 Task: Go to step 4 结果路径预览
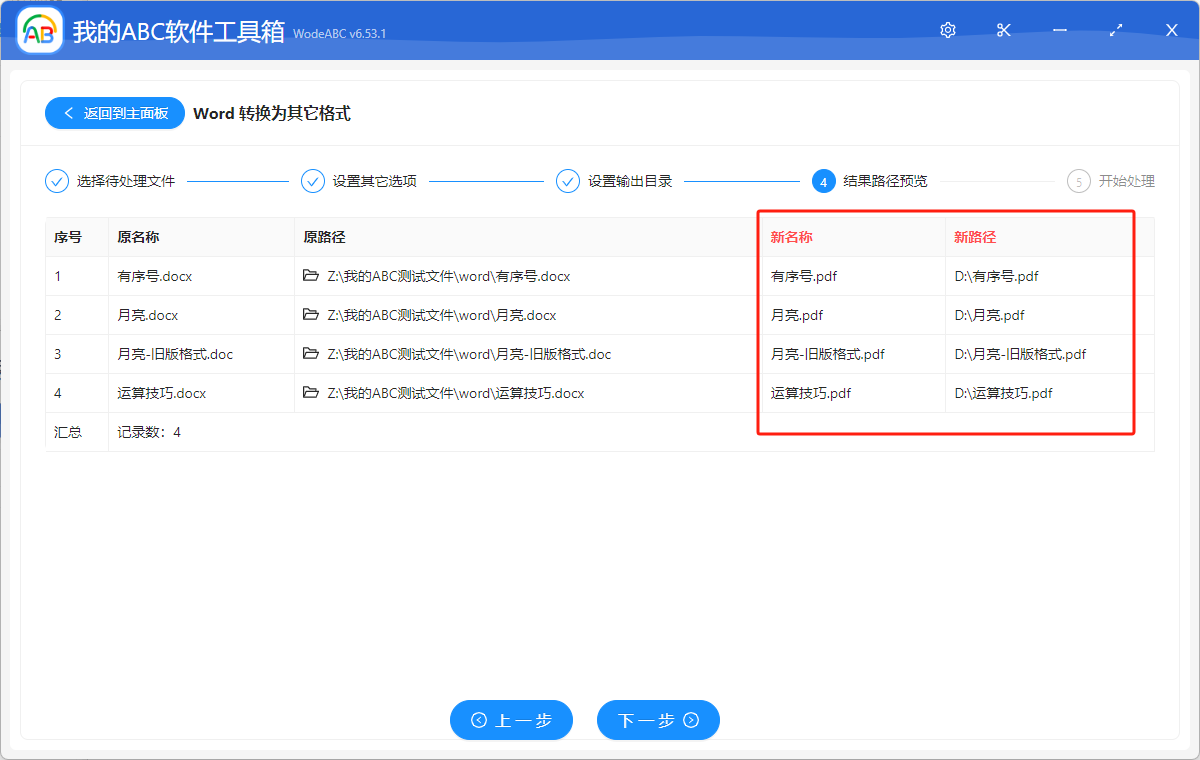824,181
